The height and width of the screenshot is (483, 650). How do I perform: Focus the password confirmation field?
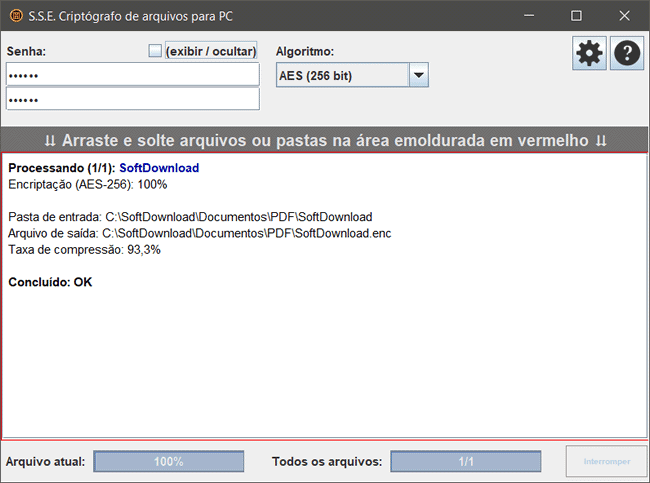[x=132, y=99]
